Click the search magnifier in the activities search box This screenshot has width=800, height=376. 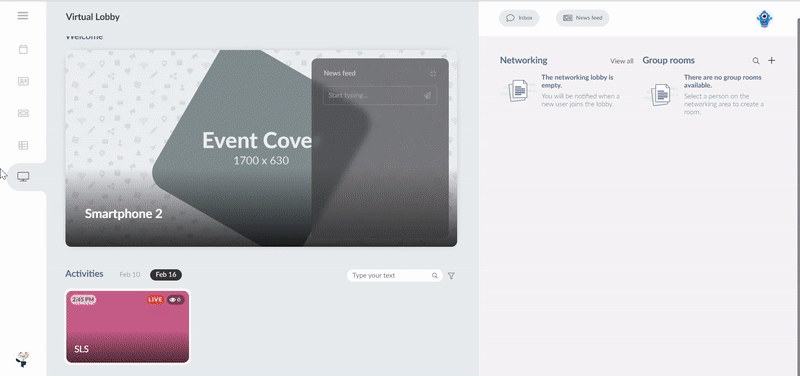click(435, 275)
